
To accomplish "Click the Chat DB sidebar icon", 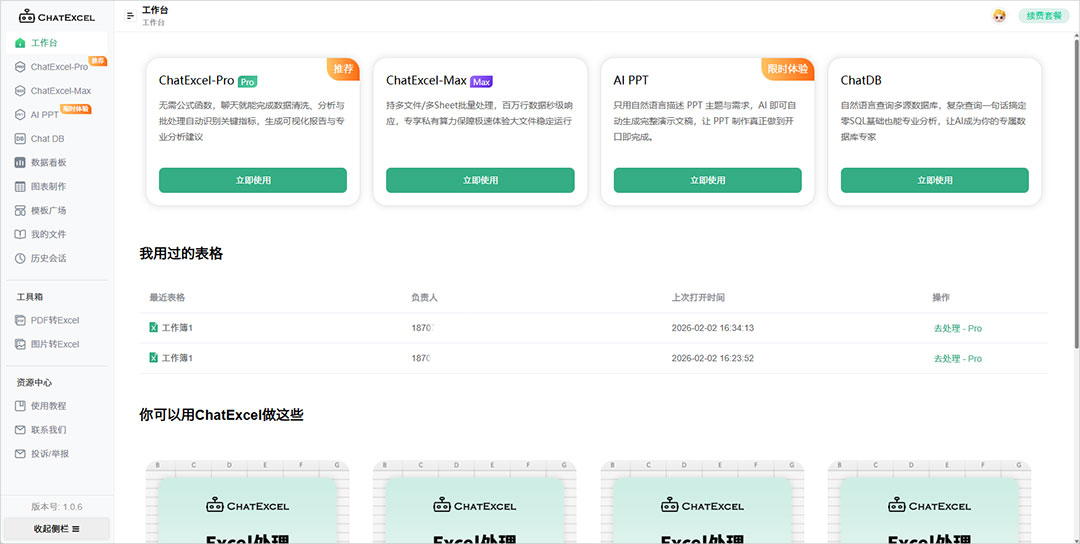I will (x=20, y=138).
